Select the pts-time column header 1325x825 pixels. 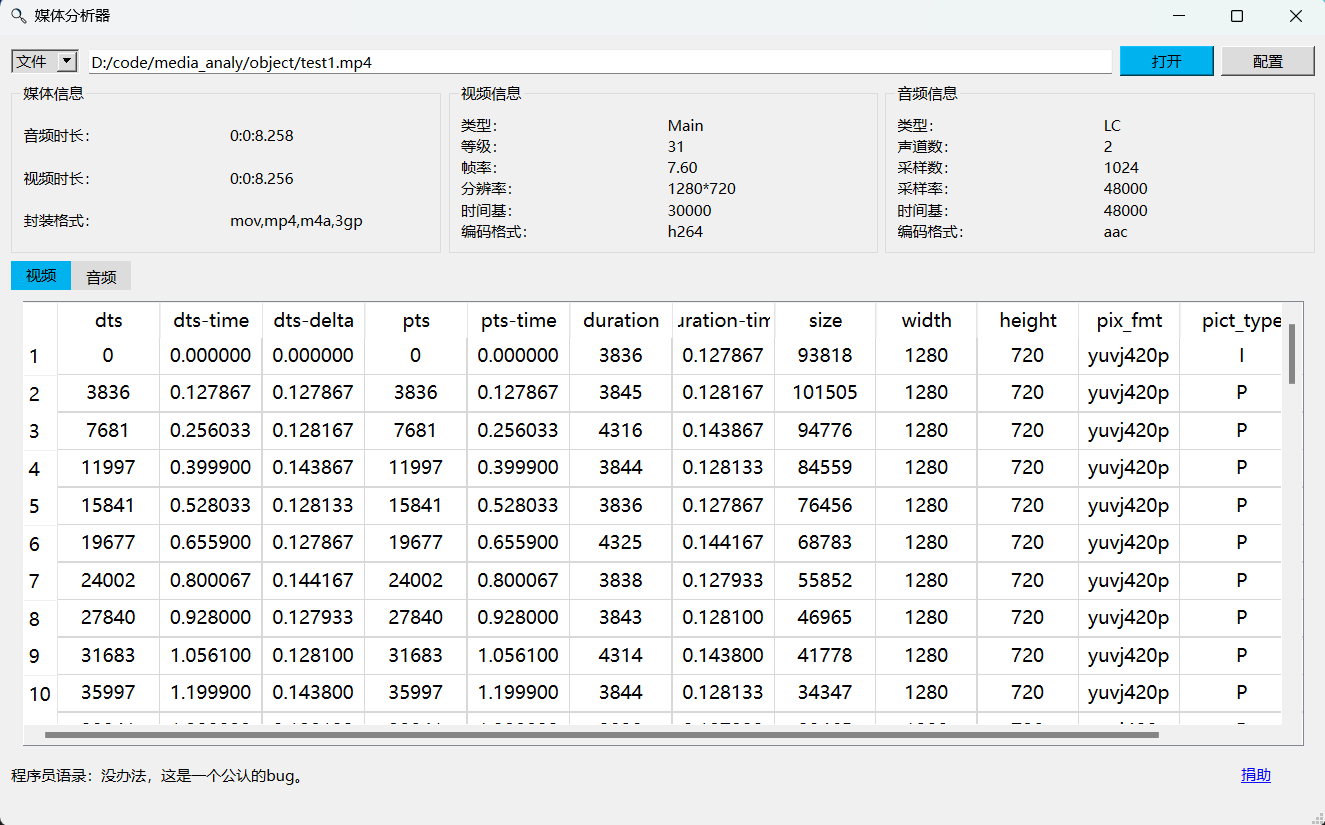point(518,320)
